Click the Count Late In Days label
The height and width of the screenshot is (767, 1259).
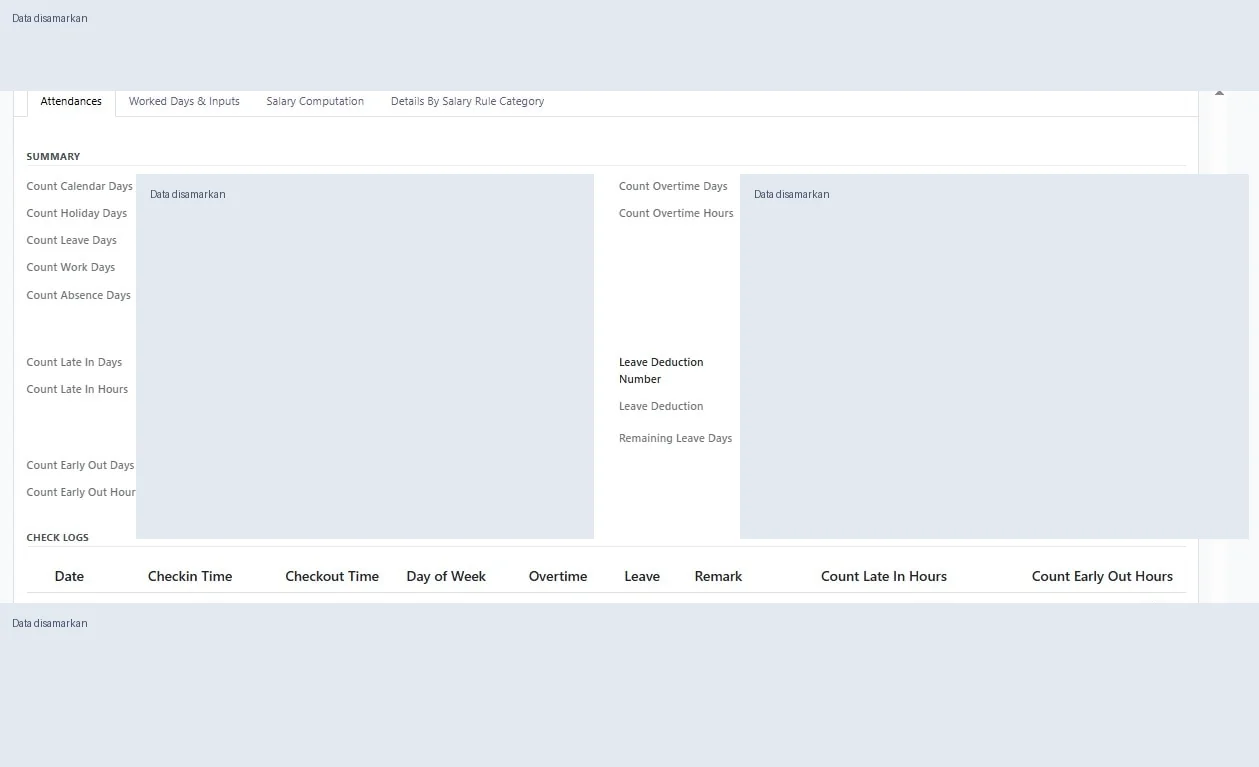click(x=74, y=363)
